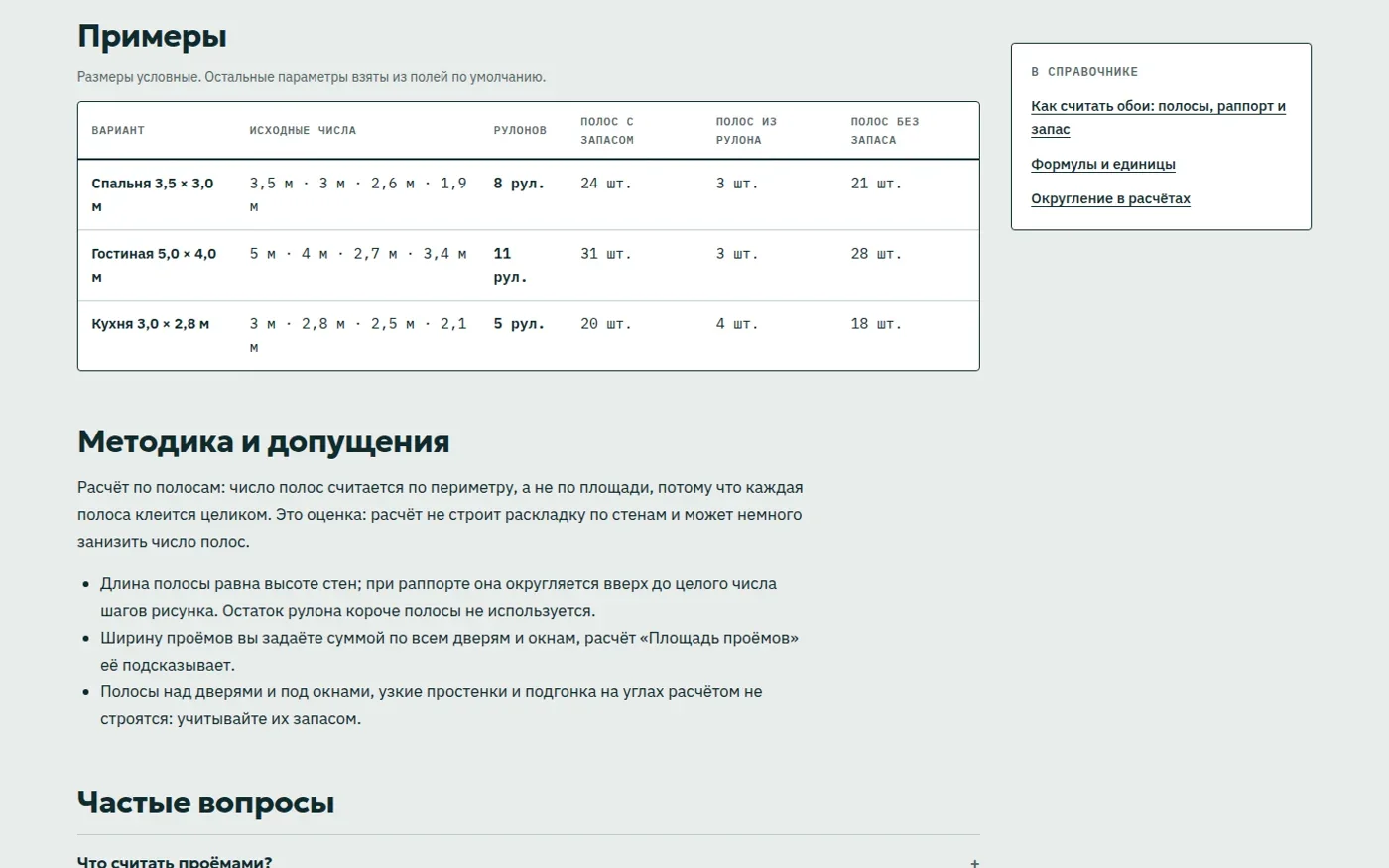Viewport: 1389px width, 868px height.
Task: Click the "11 рул." value for Гостиная
Action: pyautogui.click(x=510, y=266)
